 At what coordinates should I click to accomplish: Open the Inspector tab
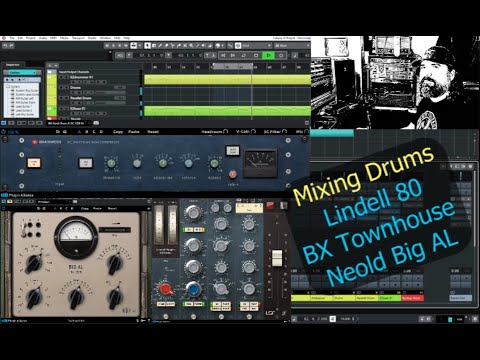13,65
